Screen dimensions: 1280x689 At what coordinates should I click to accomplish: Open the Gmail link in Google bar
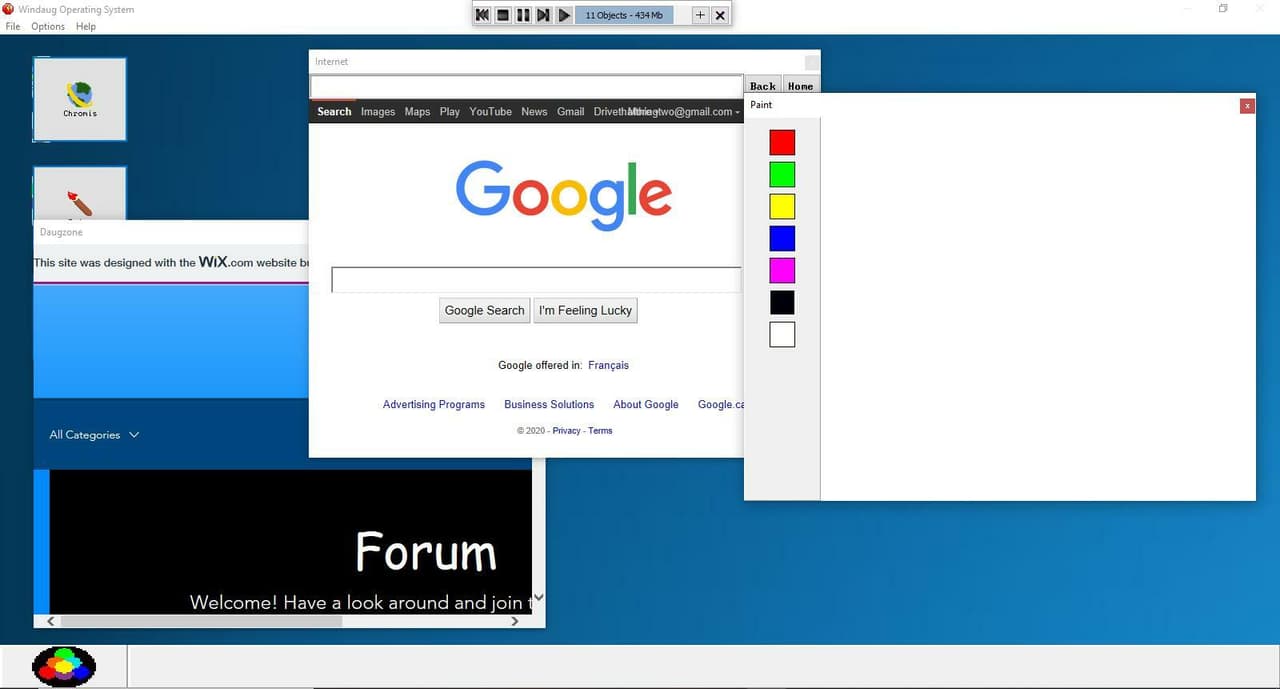pos(571,112)
